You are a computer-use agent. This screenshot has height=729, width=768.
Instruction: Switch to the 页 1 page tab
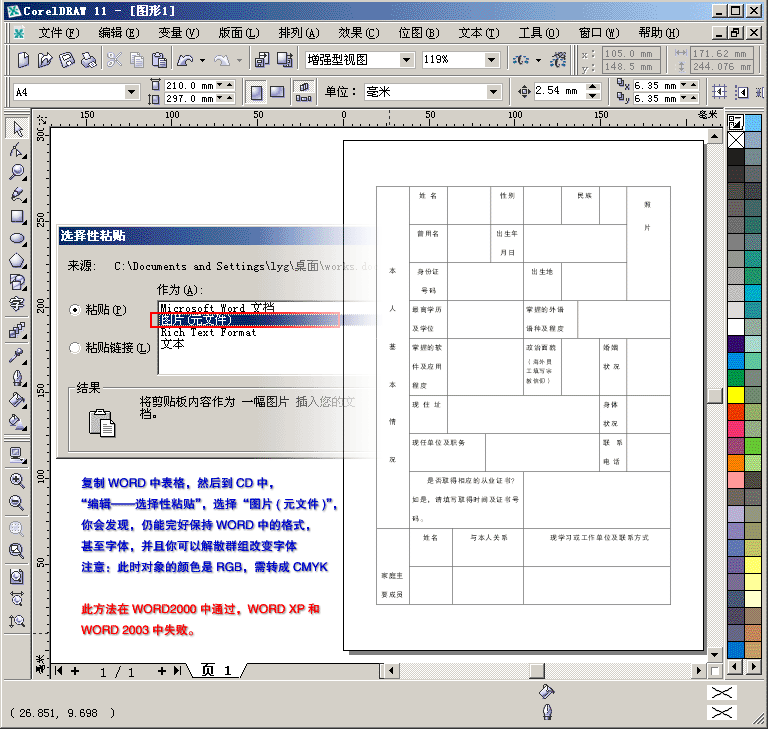(x=217, y=670)
